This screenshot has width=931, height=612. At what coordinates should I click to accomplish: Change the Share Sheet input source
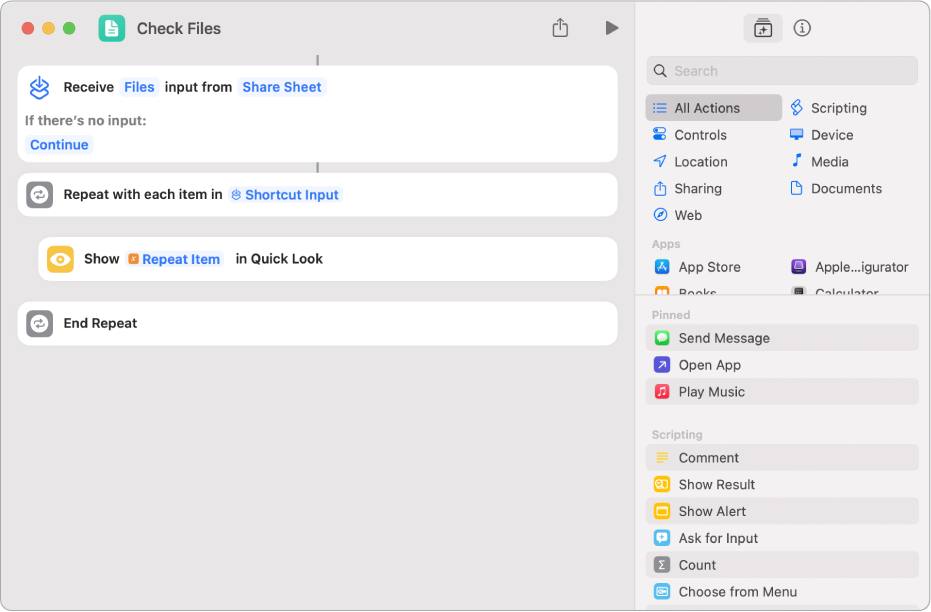pyautogui.click(x=282, y=87)
